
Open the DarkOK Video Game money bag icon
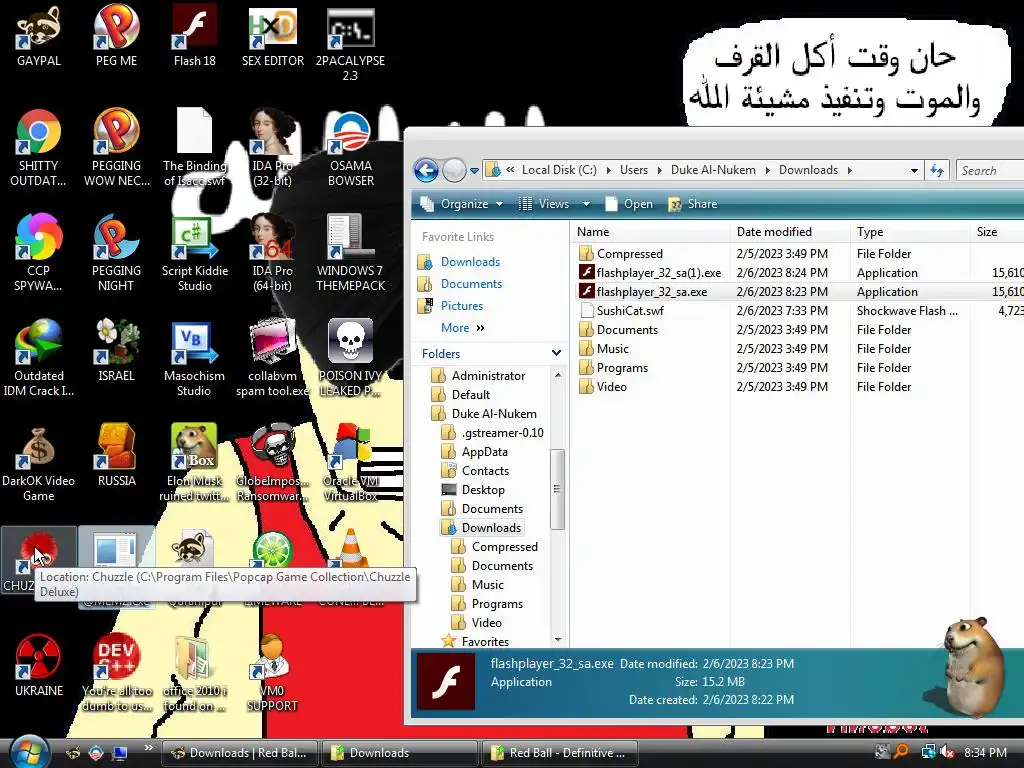pyautogui.click(x=39, y=464)
